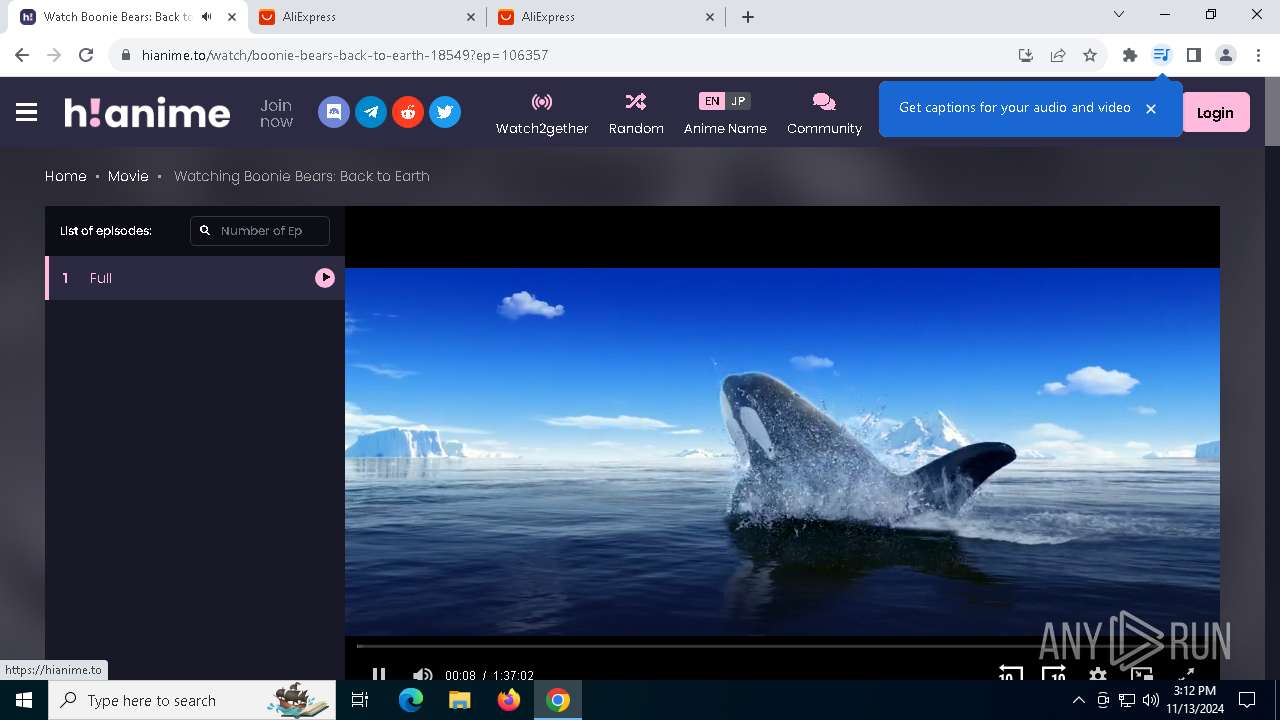Screen dimensions: 1280x720
Task: Reload the current page
Action: pyautogui.click(x=86, y=55)
